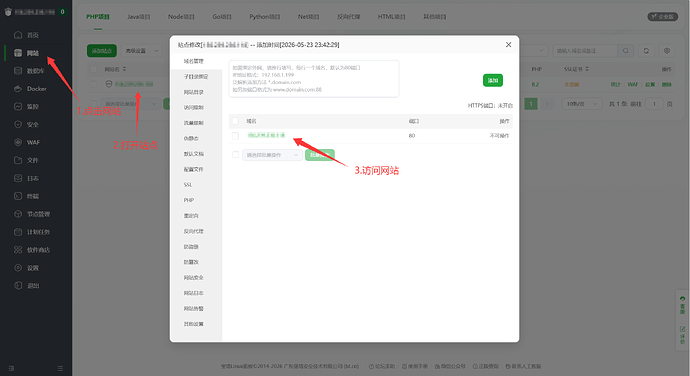Tick the checkbox beside the batch operation dropdown in the dialog
The height and width of the screenshot is (376, 690).
tap(235, 155)
